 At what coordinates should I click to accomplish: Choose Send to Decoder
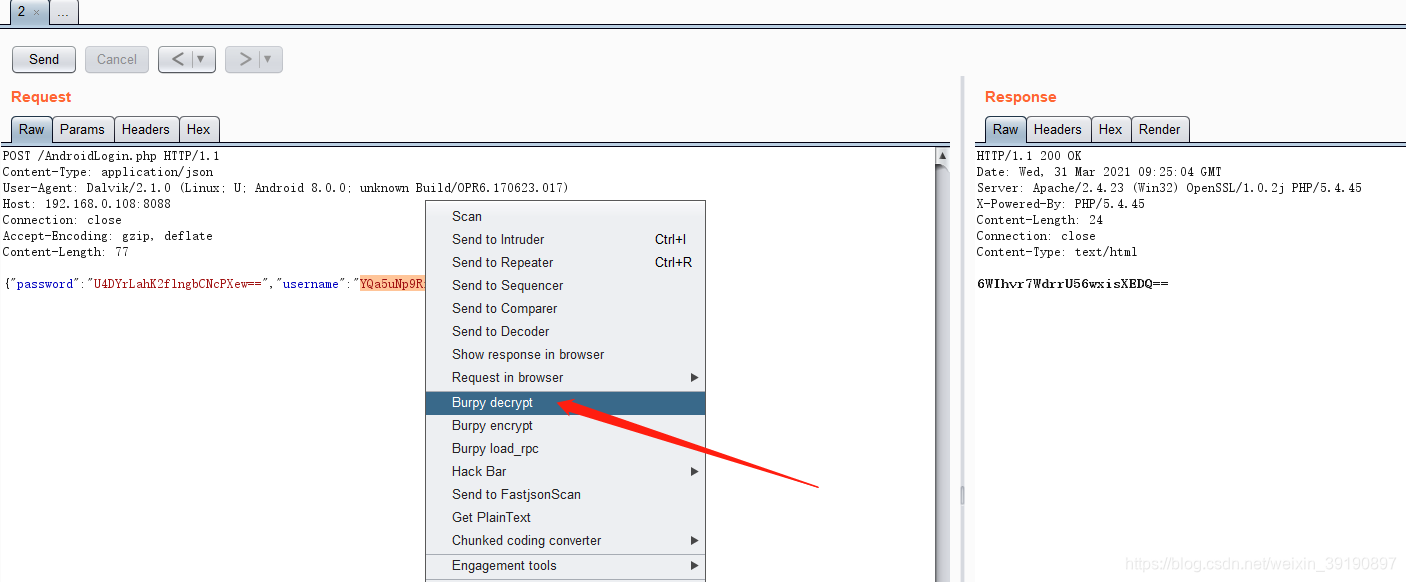coord(565,331)
